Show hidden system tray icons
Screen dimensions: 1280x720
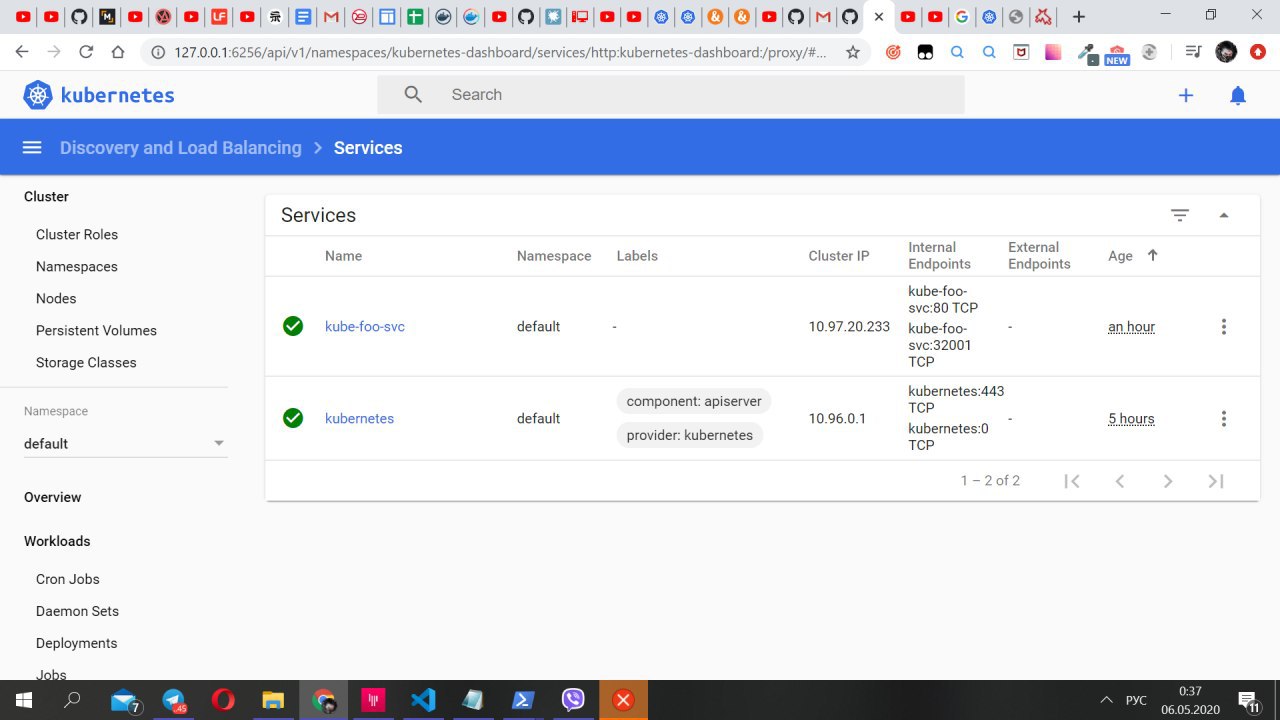[1106, 700]
